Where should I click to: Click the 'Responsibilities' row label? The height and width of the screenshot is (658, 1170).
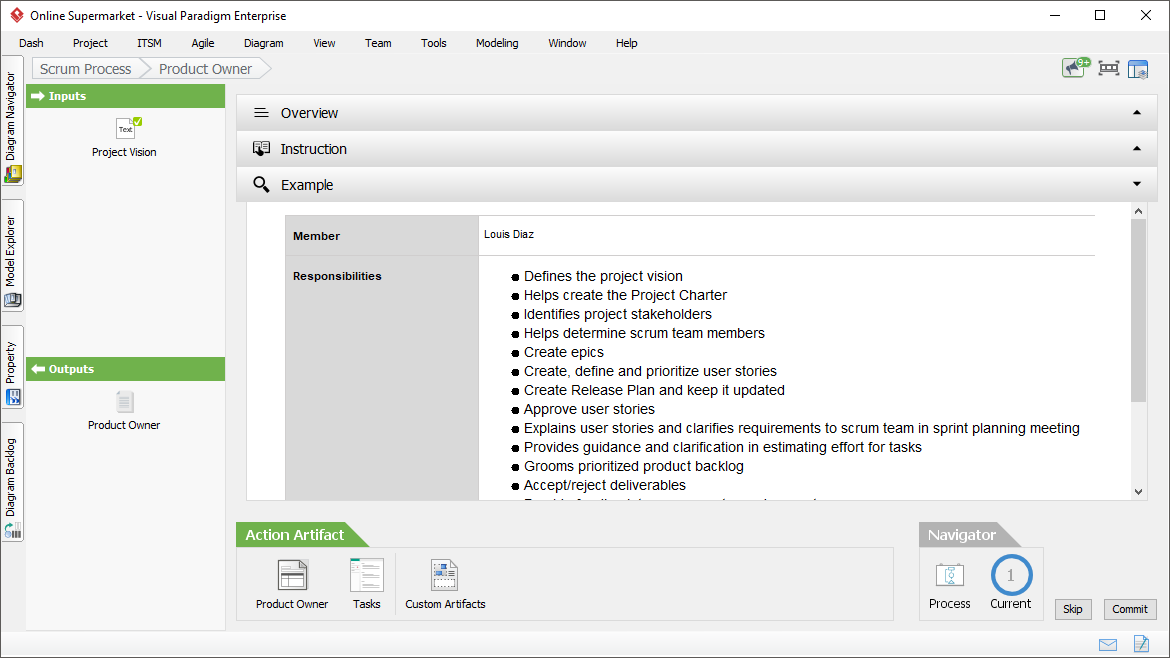pyautogui.click(x=337, y=276)
